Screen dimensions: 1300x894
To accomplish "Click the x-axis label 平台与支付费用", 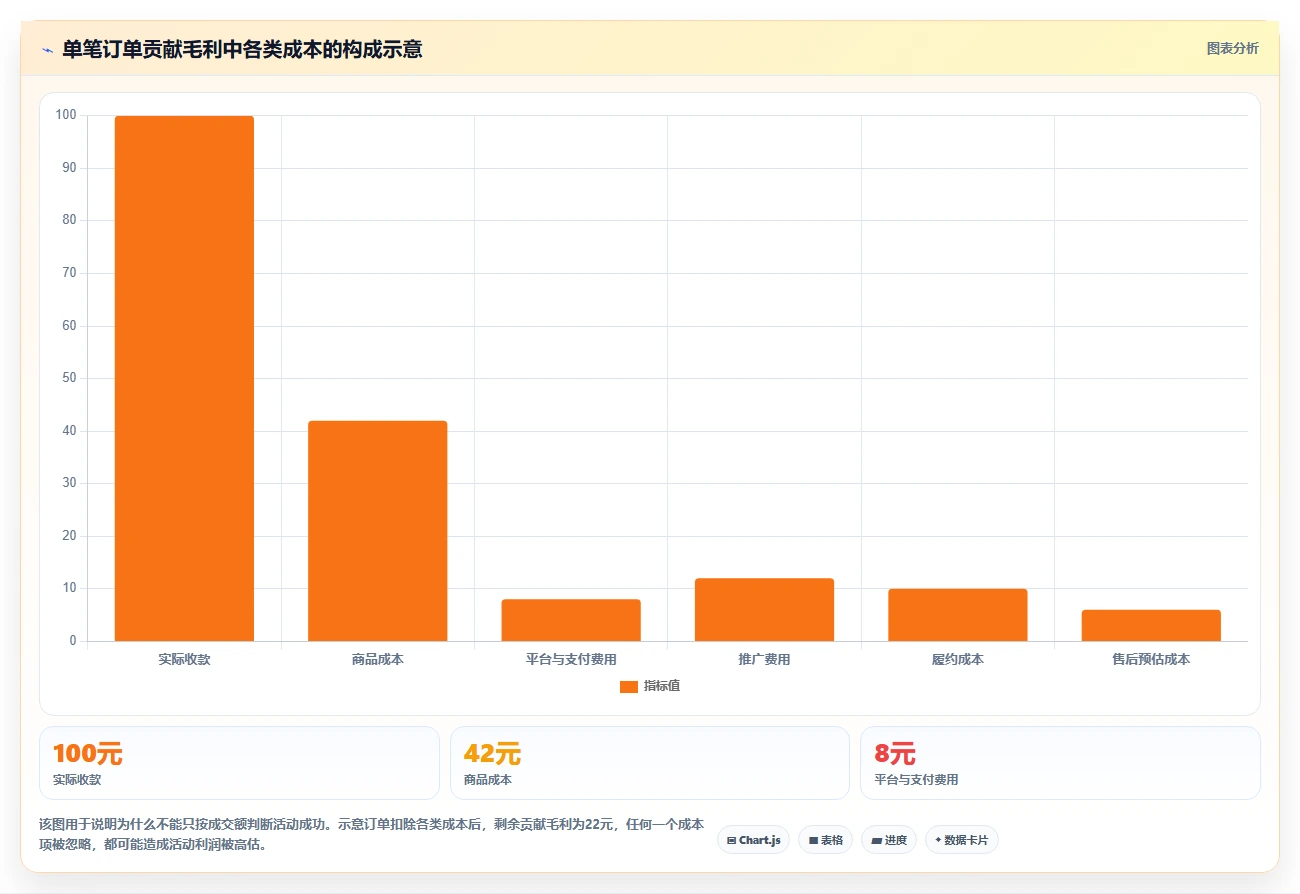I will tap(571, 660).
